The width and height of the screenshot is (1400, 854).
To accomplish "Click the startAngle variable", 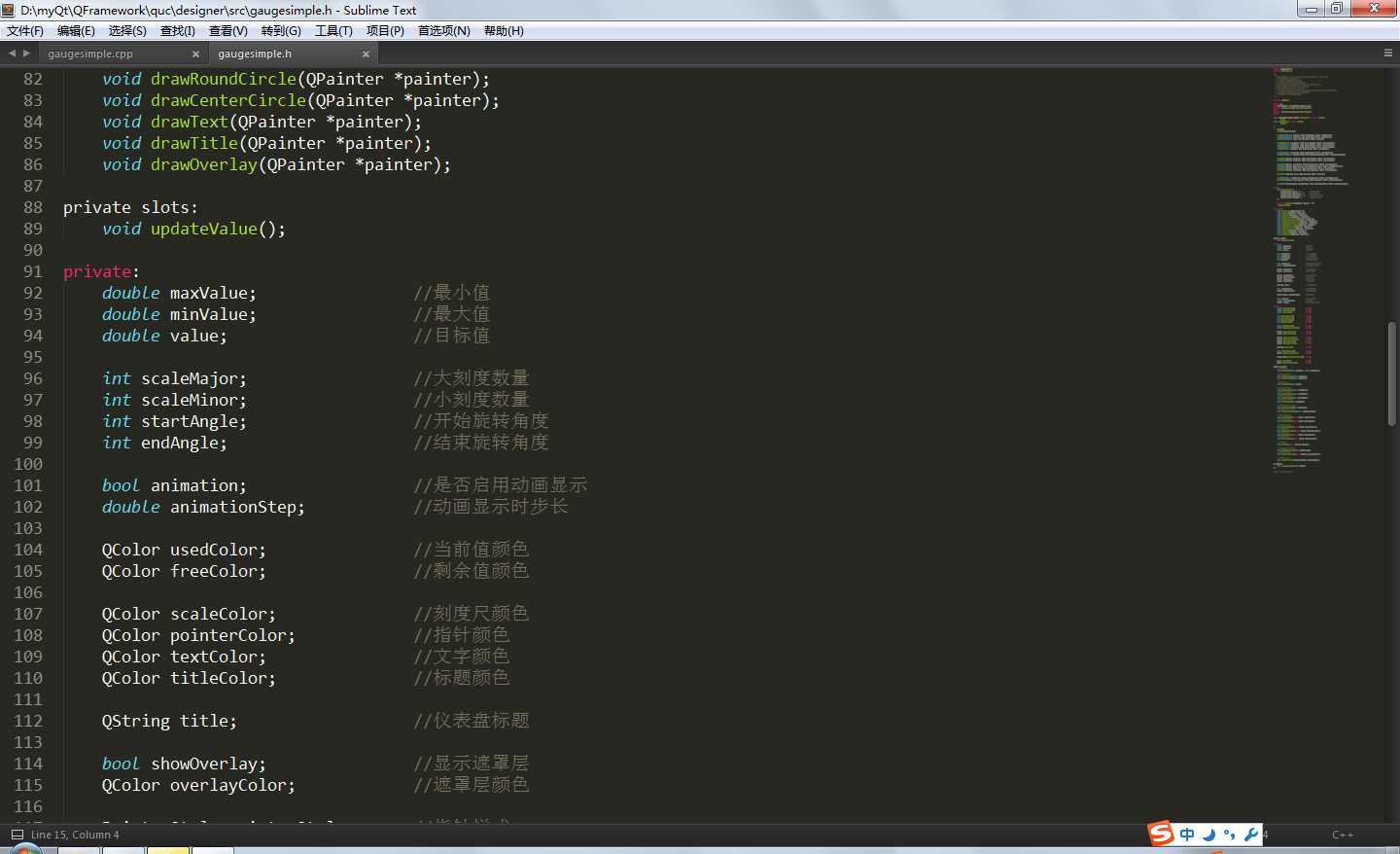I will point(190,421).
